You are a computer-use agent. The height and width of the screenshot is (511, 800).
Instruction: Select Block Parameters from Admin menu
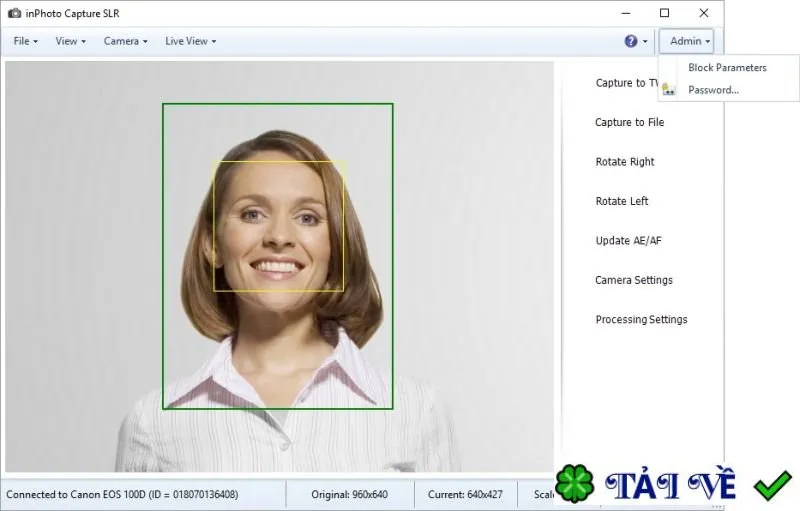pos(727,68)
